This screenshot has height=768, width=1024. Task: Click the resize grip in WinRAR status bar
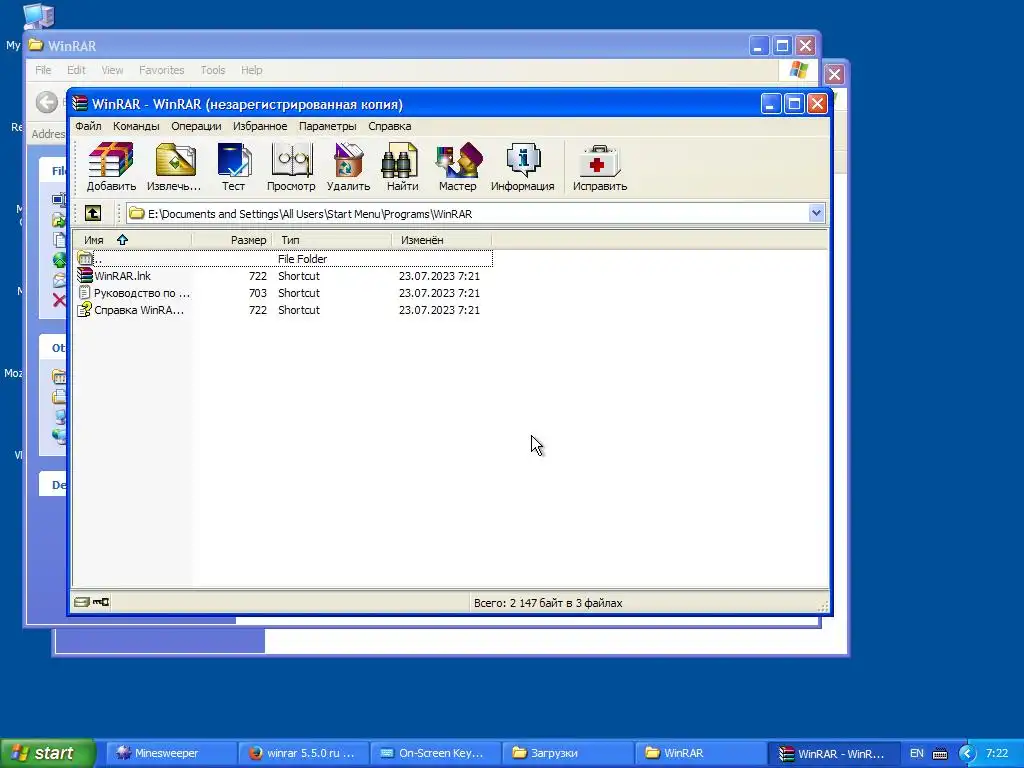[823, 606]
